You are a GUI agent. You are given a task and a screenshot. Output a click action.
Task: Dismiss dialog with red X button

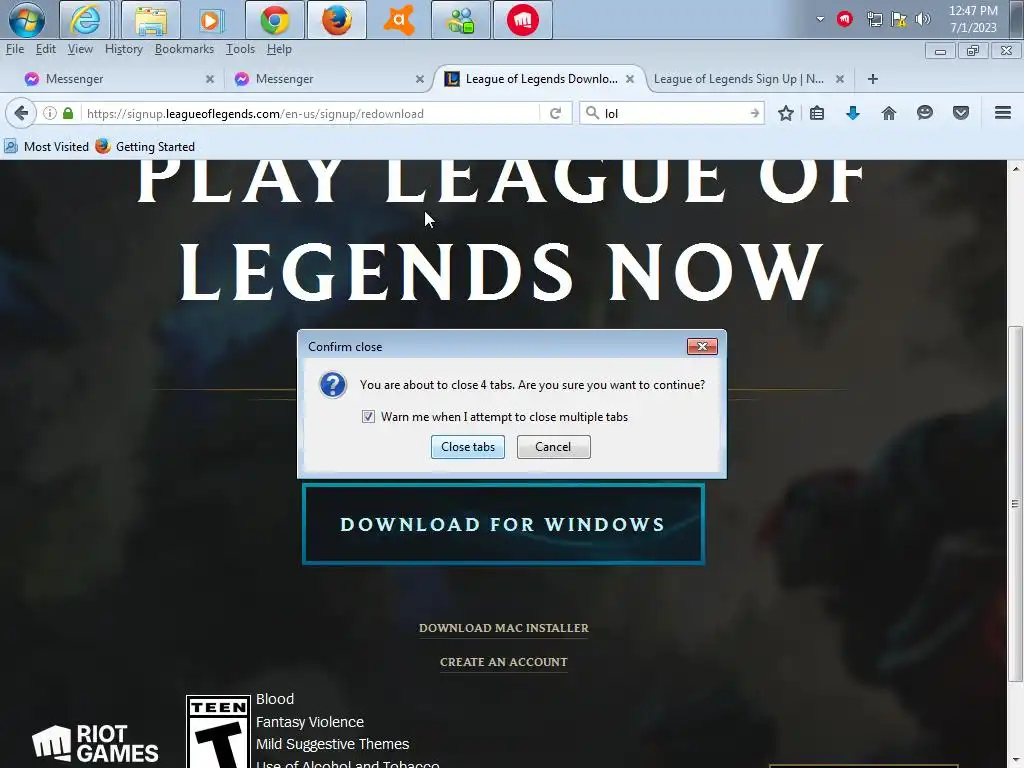(702, 346)
